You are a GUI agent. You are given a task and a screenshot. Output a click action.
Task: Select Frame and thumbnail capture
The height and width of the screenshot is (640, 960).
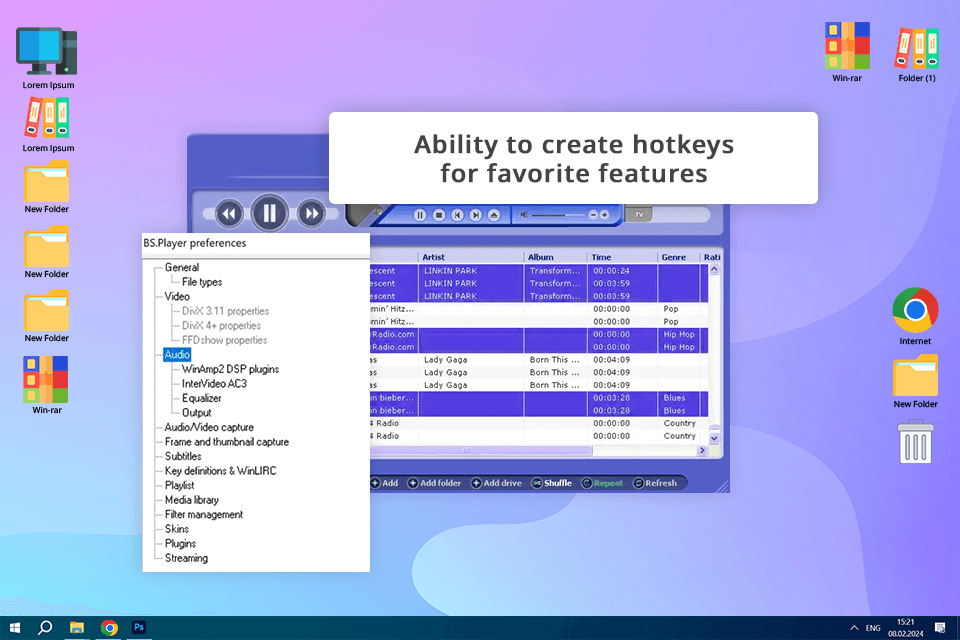point(227,442)
